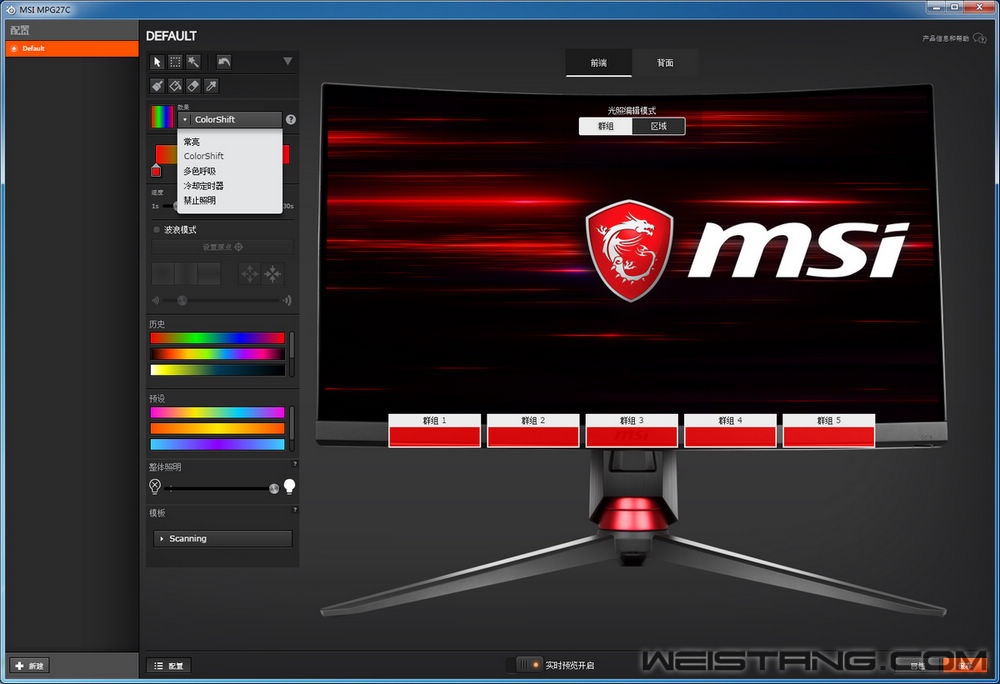Click the preset gradients scrollbar
Viewport: 1000px width, 684px height.
pos(292,428)
